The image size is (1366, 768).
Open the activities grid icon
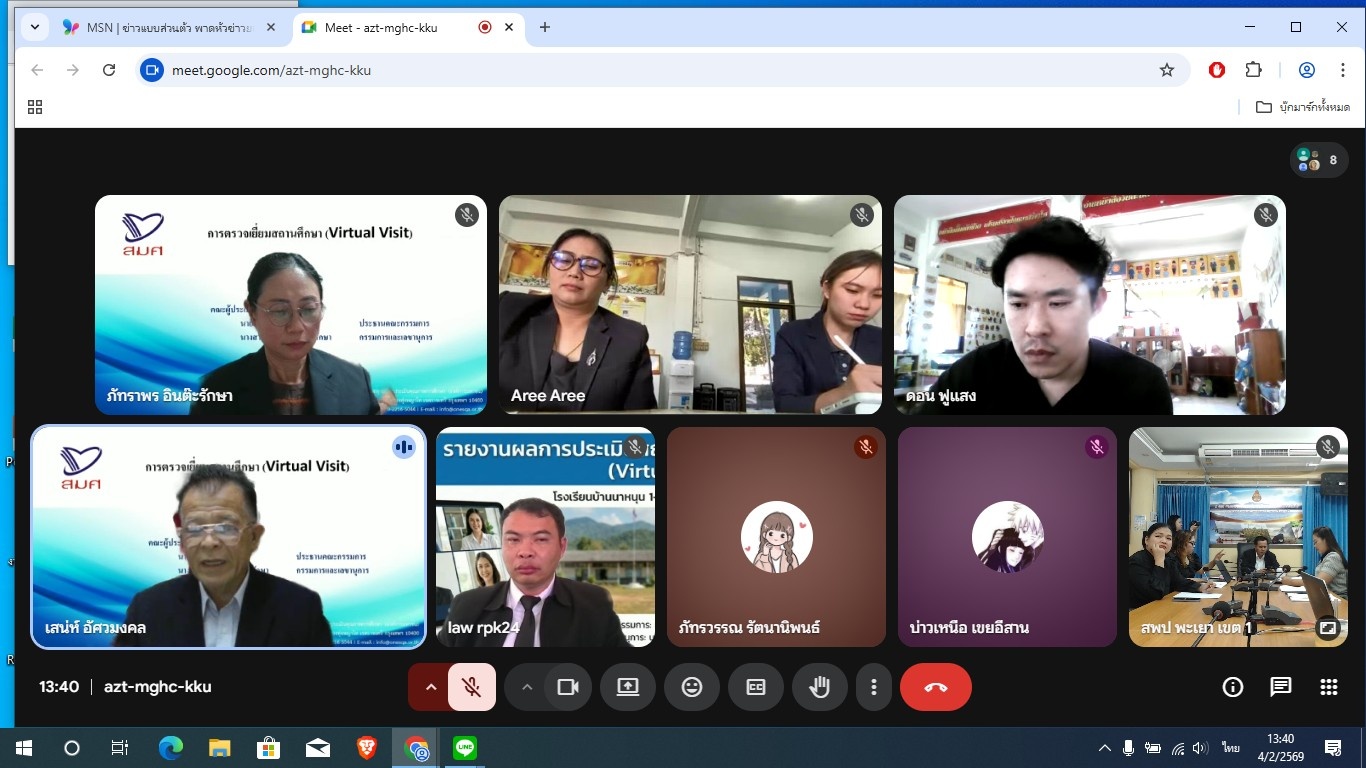(1328, 687)
